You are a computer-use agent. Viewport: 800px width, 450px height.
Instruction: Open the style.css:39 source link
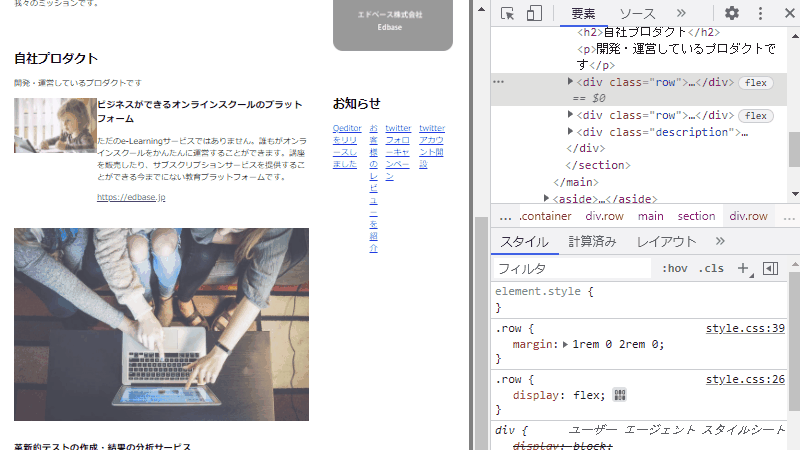click(x=745, y=328)
